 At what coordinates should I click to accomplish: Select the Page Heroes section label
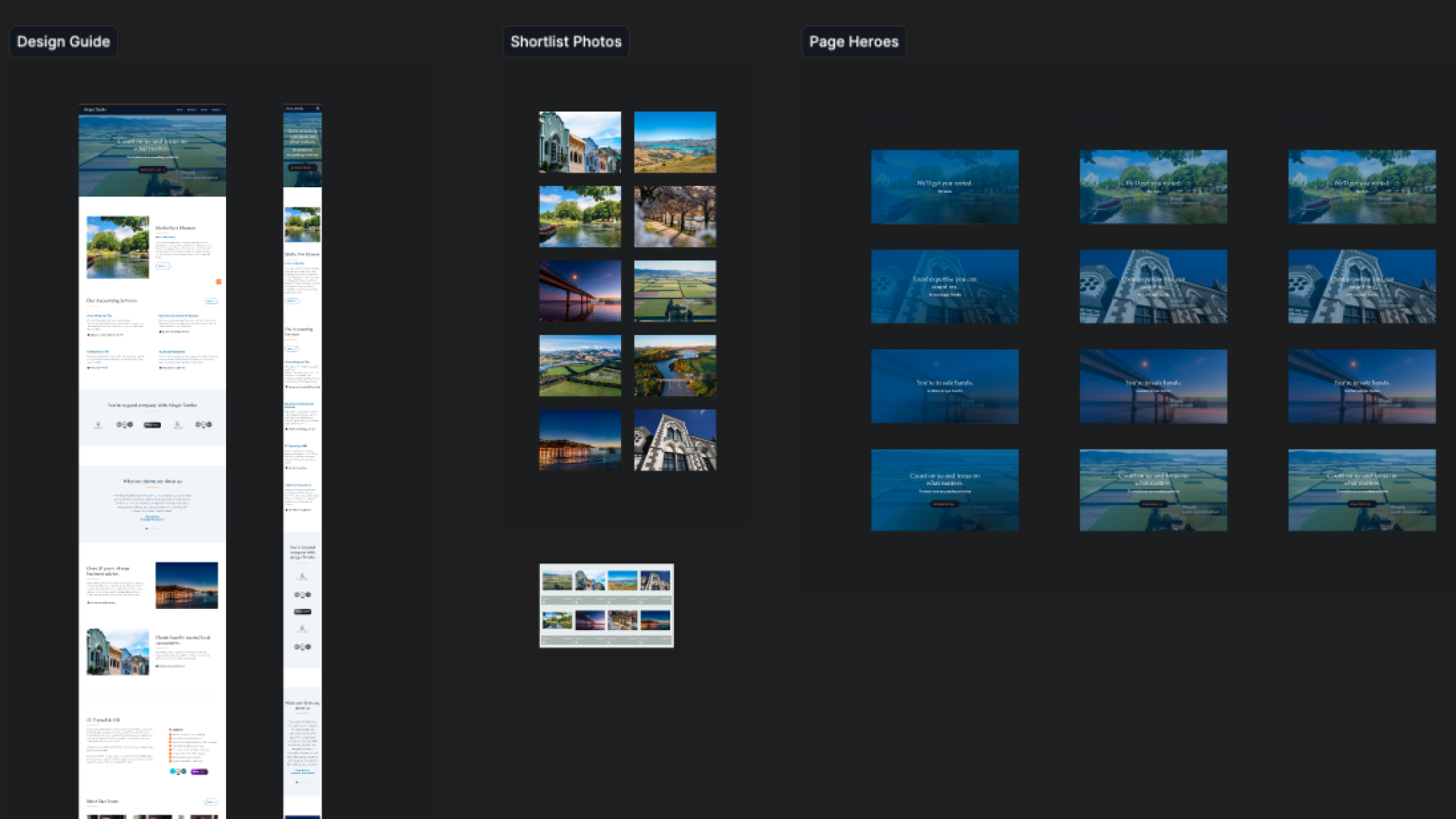(854, 42)
